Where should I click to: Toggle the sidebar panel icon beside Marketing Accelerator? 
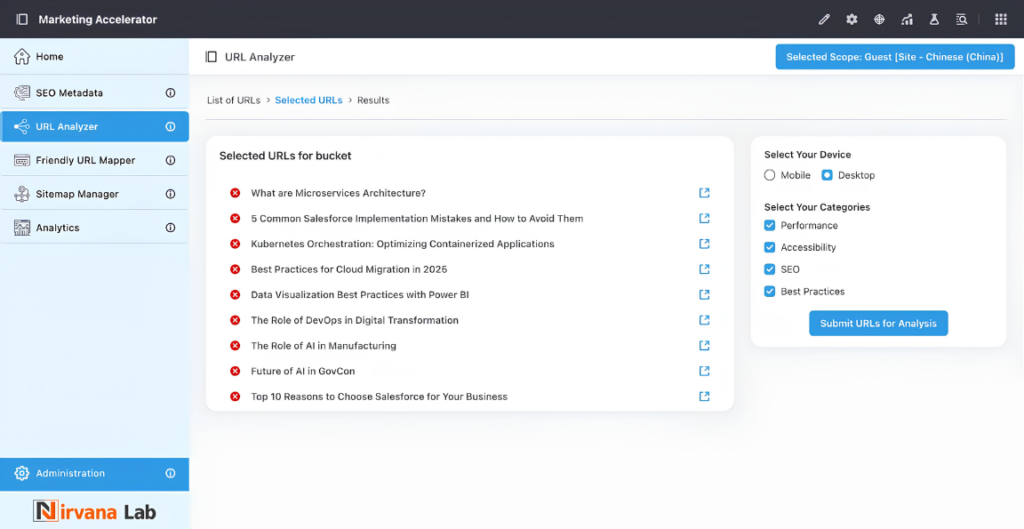(x=22, y=20)
